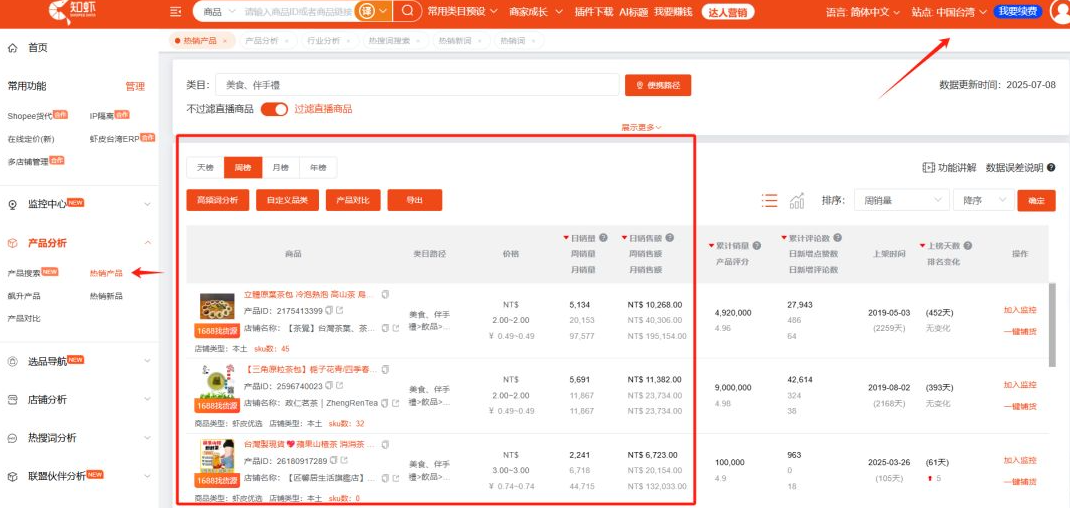Open 热销新品 in sidebar
This screenshot has width=1070, height=515.
(x=106, y=296)
